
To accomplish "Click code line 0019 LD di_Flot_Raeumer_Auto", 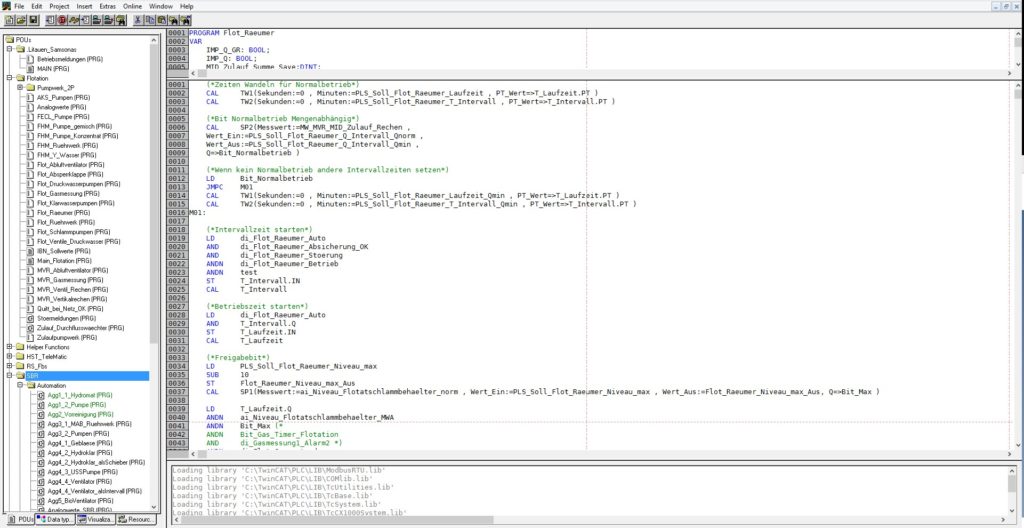I will coord(266,239).
